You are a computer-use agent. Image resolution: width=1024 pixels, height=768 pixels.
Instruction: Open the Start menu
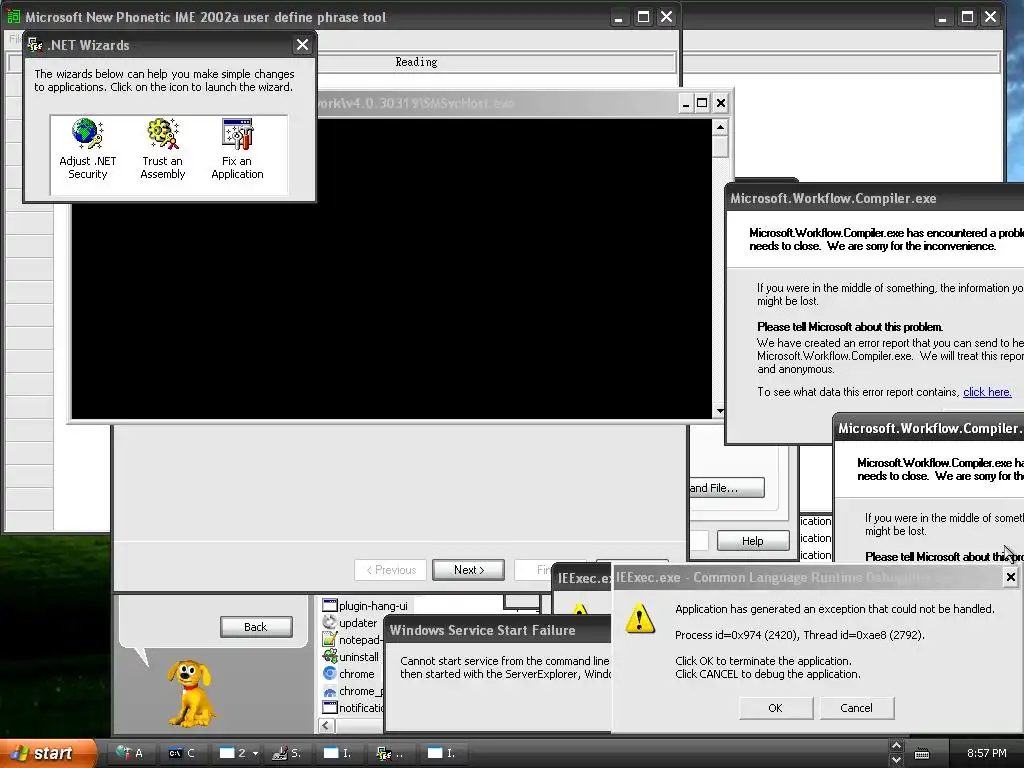click(48, 753)
